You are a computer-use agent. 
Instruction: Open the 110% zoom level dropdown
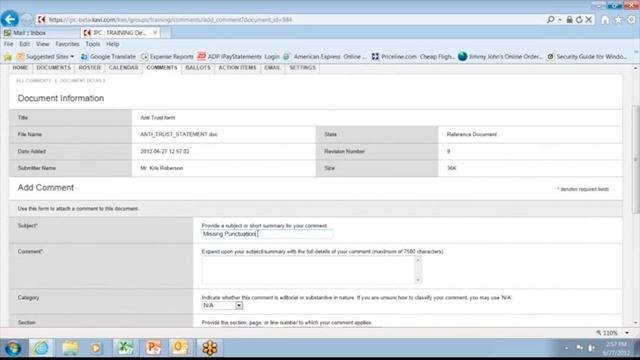(x=627, y=333)
